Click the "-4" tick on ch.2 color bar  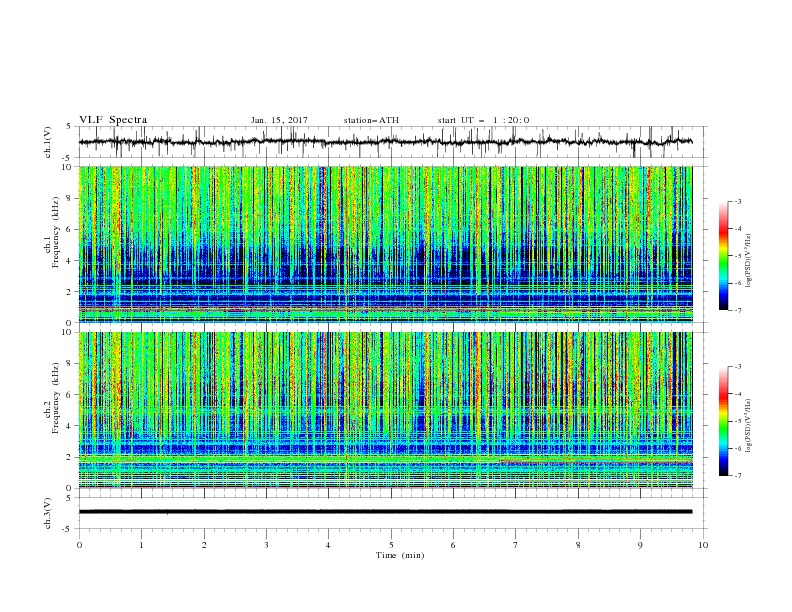coord(737,394)
